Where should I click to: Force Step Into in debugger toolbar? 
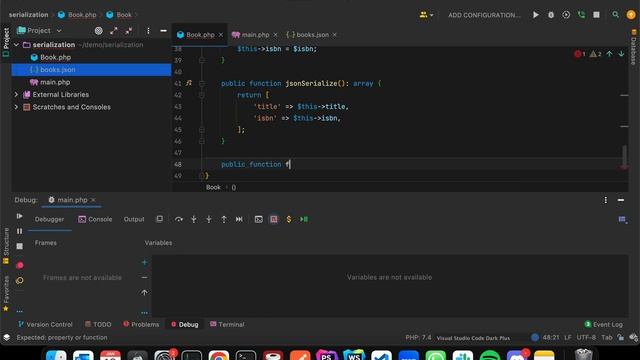tap(209, 219)
